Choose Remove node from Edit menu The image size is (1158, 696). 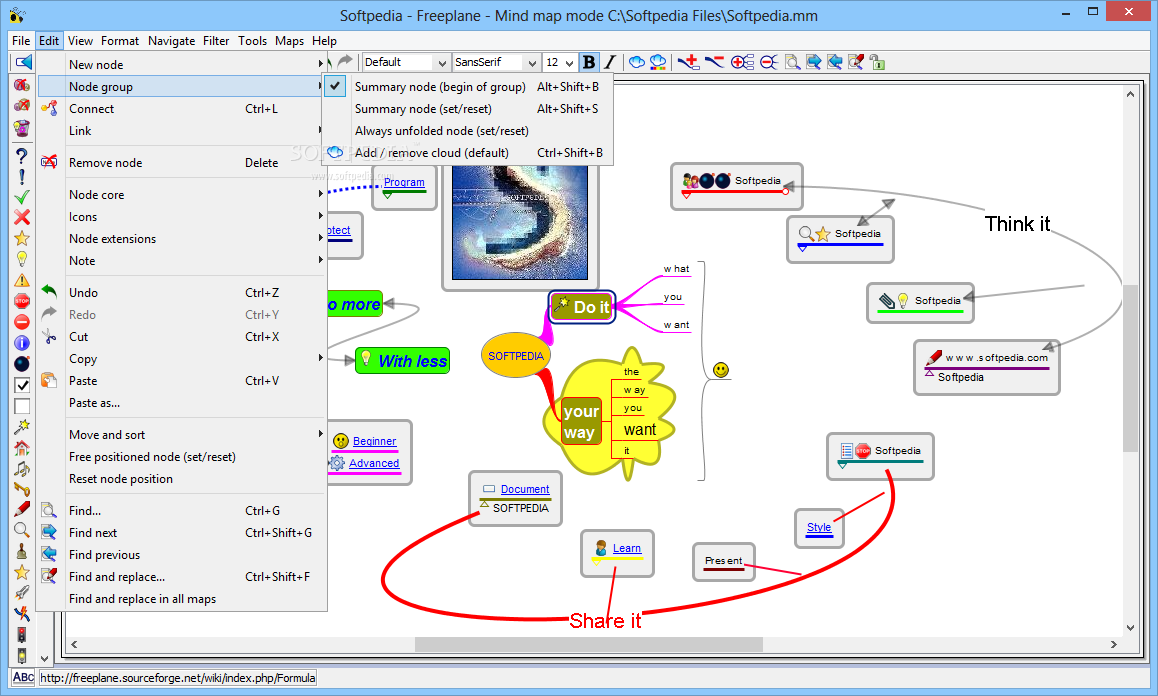point(182,163)
